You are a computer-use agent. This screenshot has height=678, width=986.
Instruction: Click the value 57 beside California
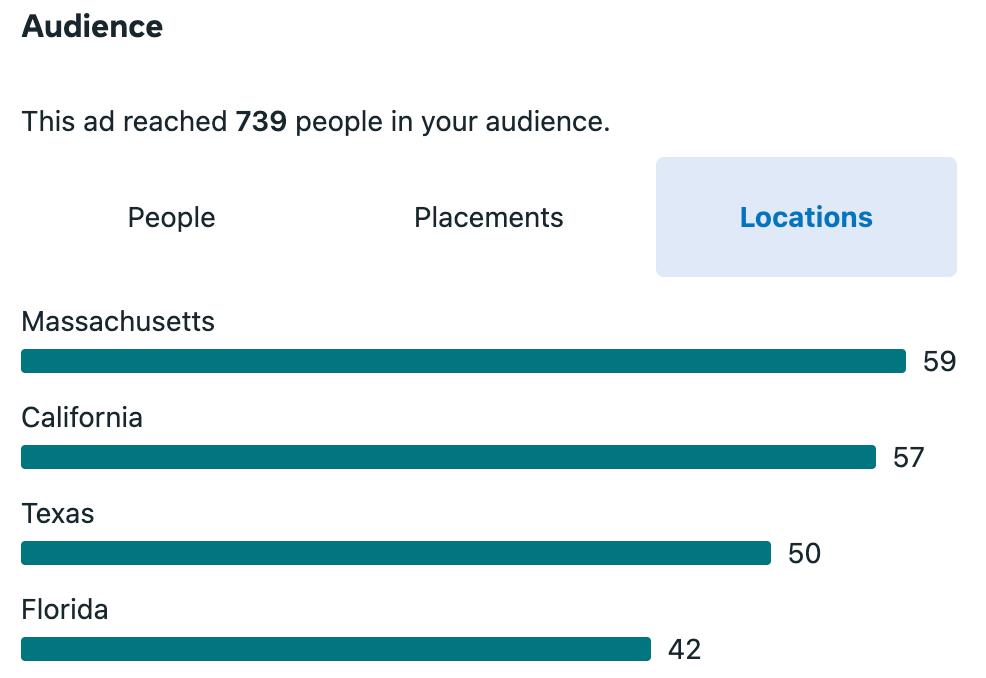pos(909,457)
